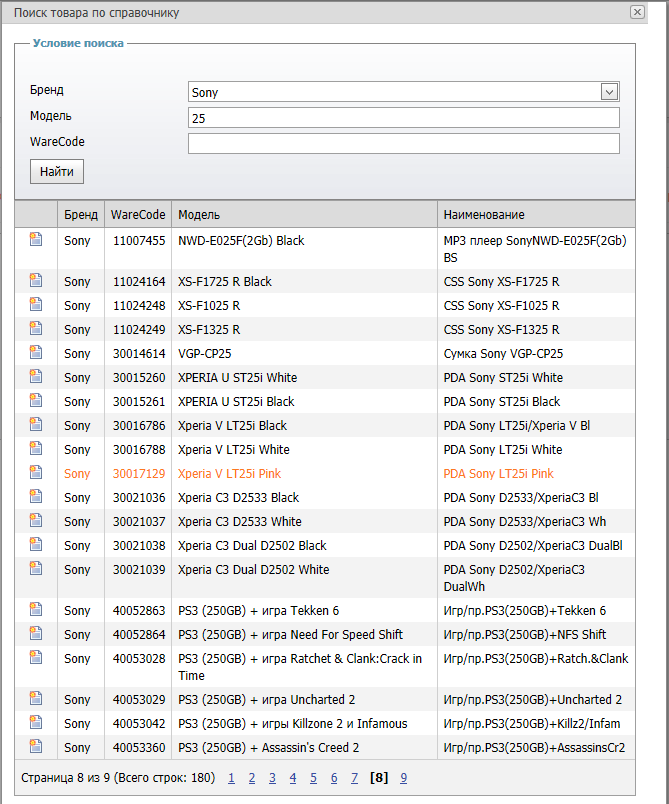Screen dimensions: 669x804
Task: Close the Поиск товара по справочнику dialog
Action: (637, 12)
